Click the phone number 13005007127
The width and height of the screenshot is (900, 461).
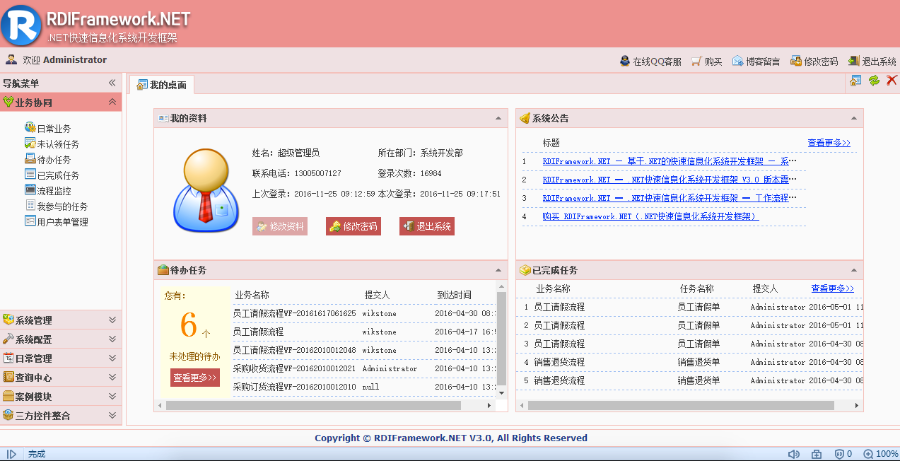pyautogui.click(x=317, y=173)
